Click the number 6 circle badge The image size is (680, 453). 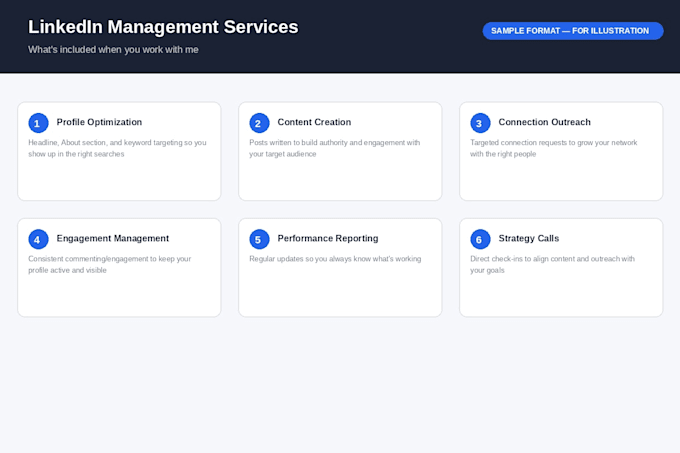[x=480, y=239]
